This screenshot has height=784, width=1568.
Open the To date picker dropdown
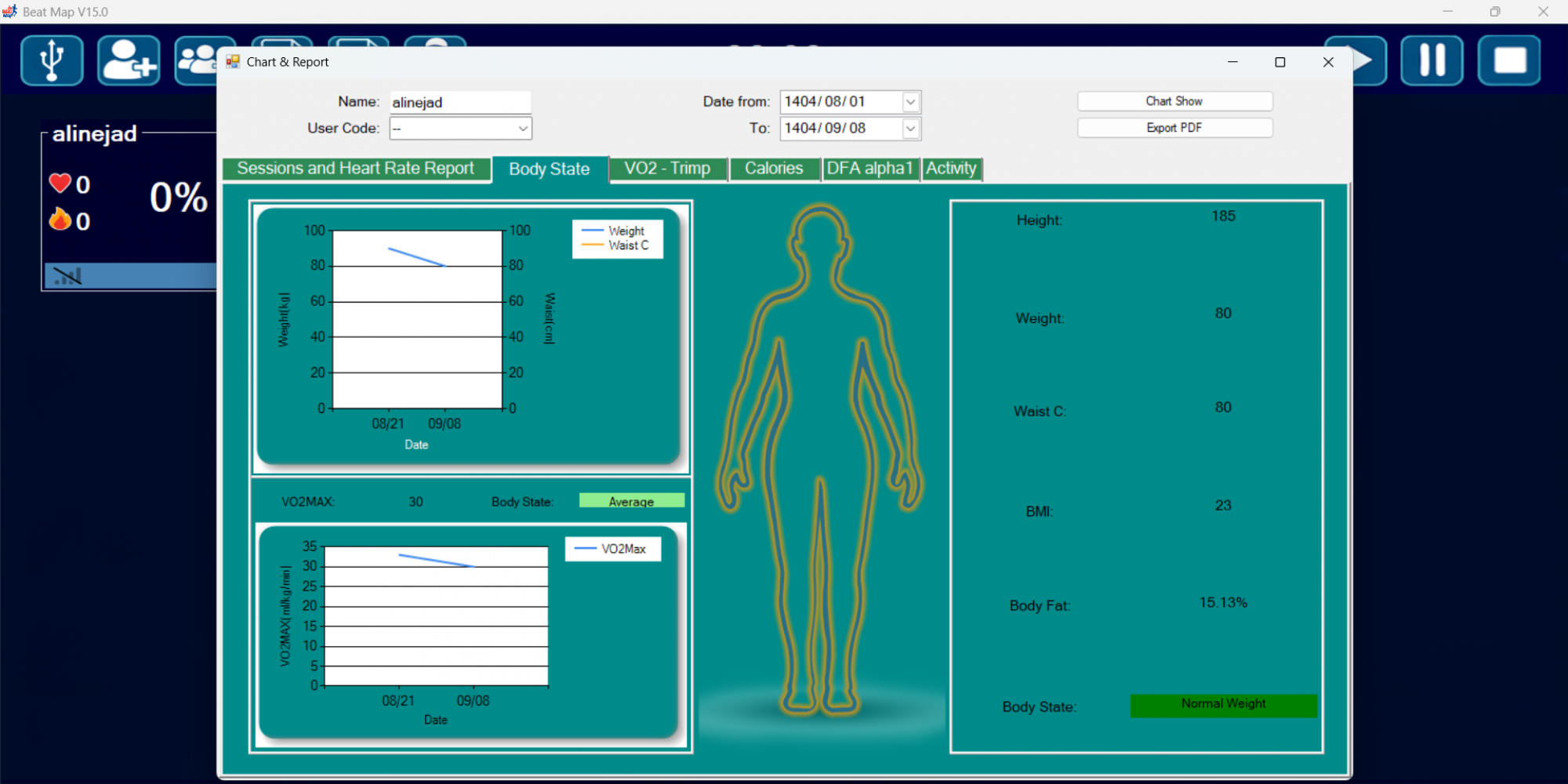(910, 129)
